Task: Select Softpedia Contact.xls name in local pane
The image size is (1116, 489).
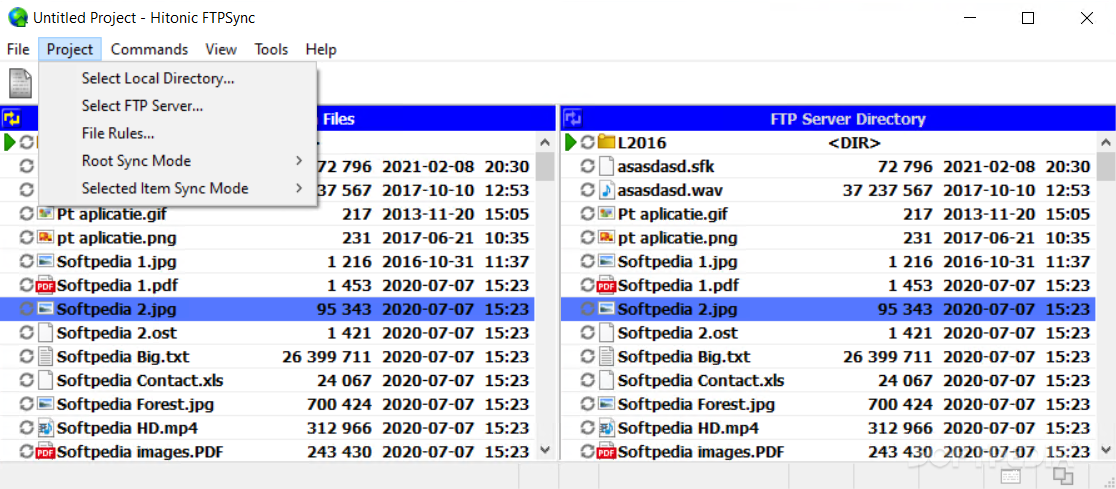Action: click(140, 380)
